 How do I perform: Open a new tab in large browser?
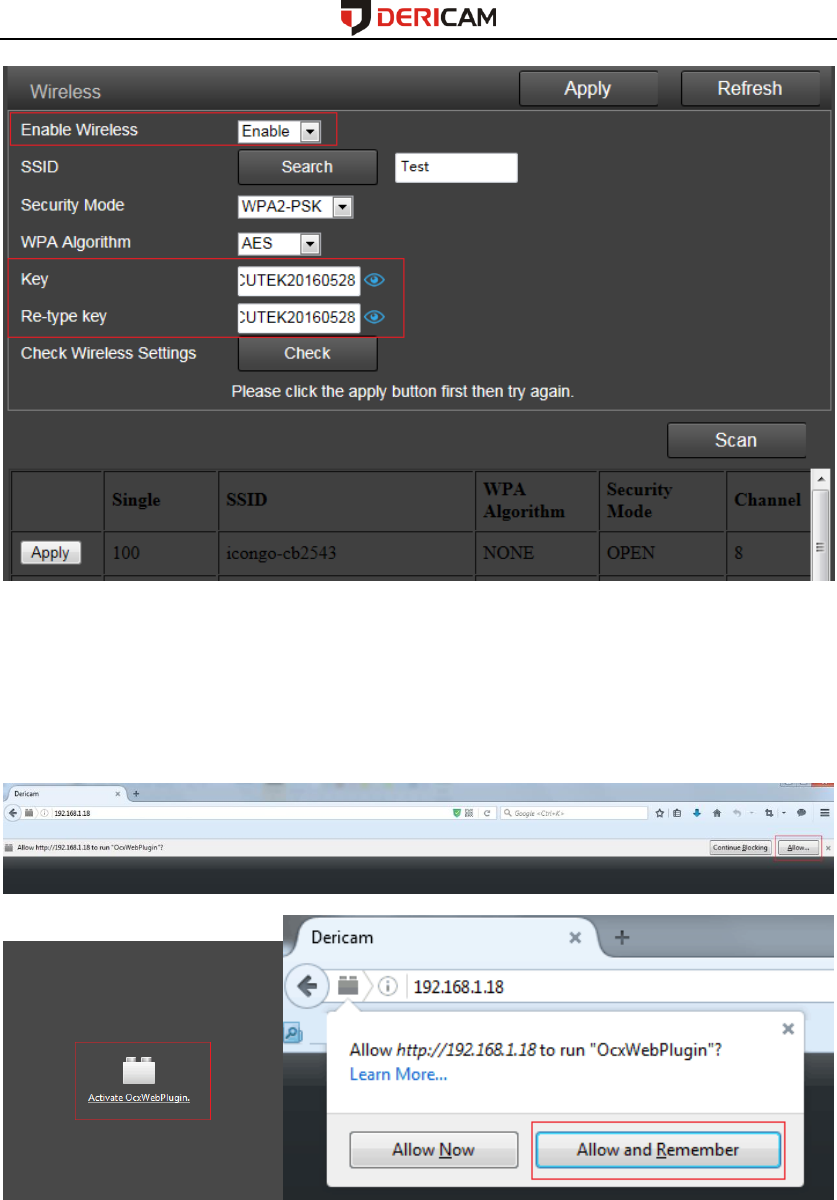pos(622,937)
